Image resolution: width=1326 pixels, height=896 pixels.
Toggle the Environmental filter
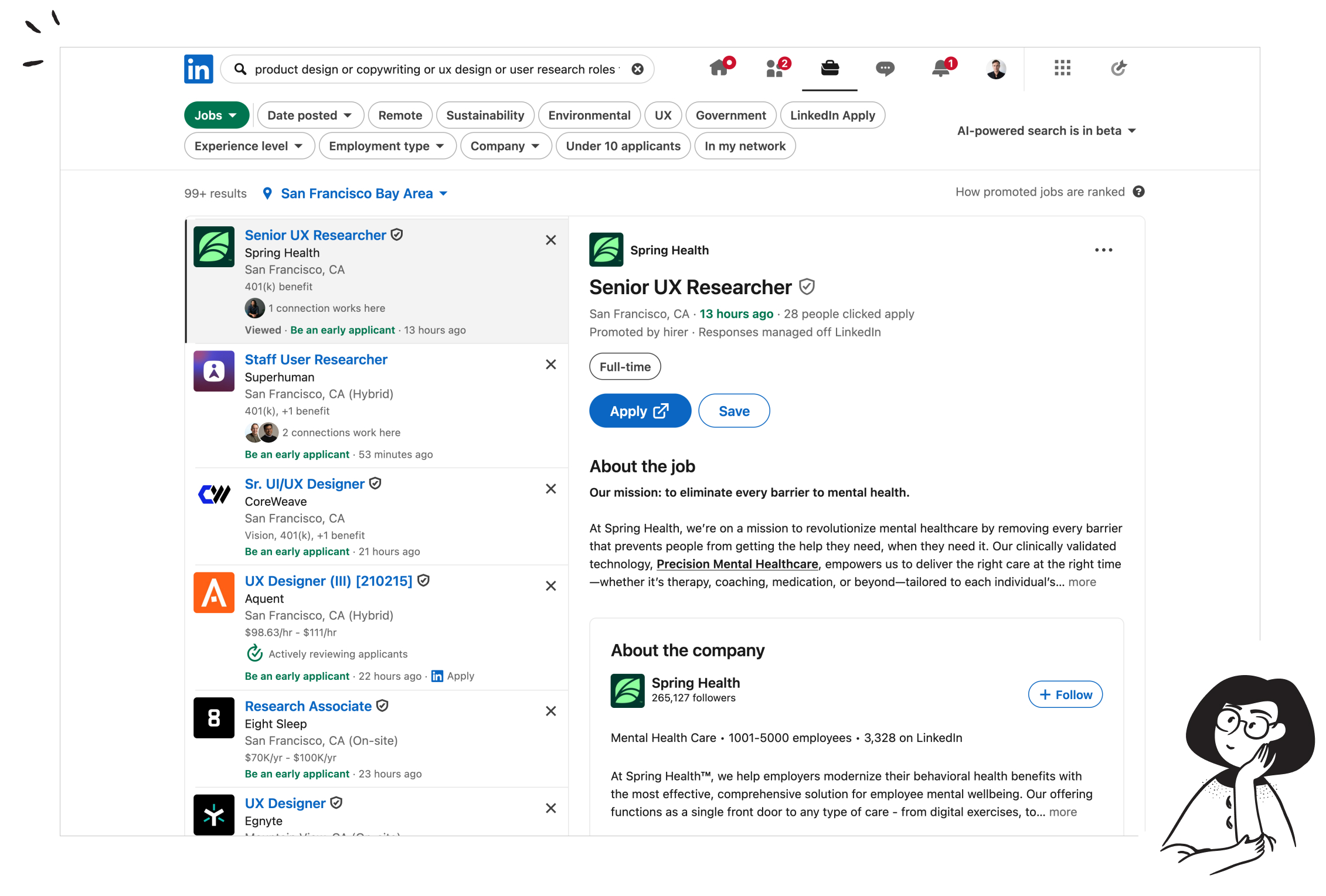589,115
